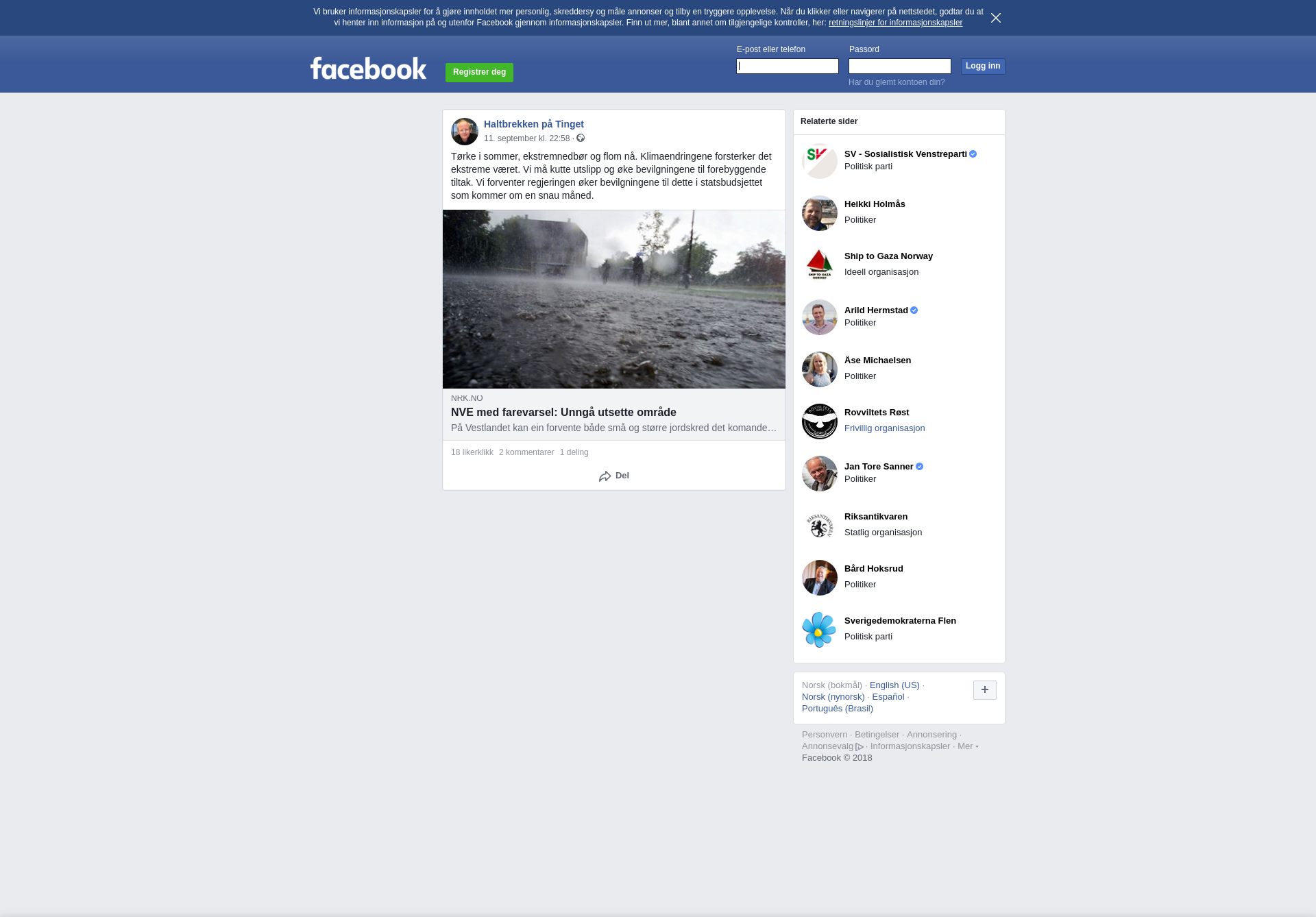Switch language to Português (Brasil)
1316x917 pixels.
pos(838,709)
